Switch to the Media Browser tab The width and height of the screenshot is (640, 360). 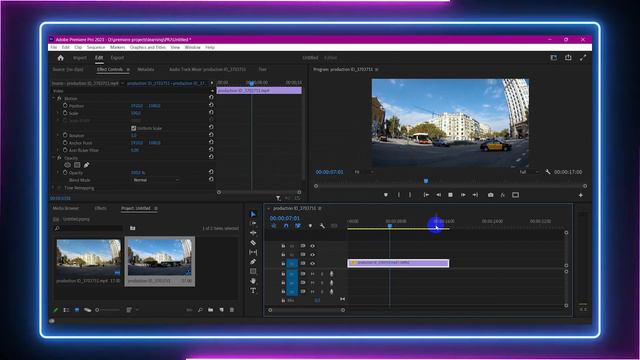(66, 208)
